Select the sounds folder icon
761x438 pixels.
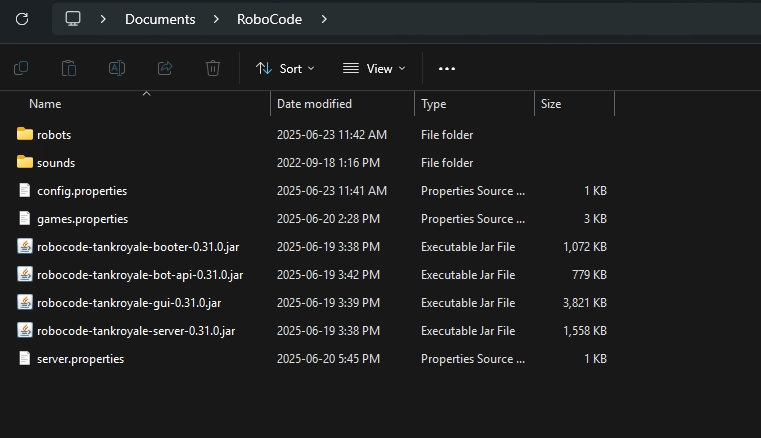pos(25,162)
